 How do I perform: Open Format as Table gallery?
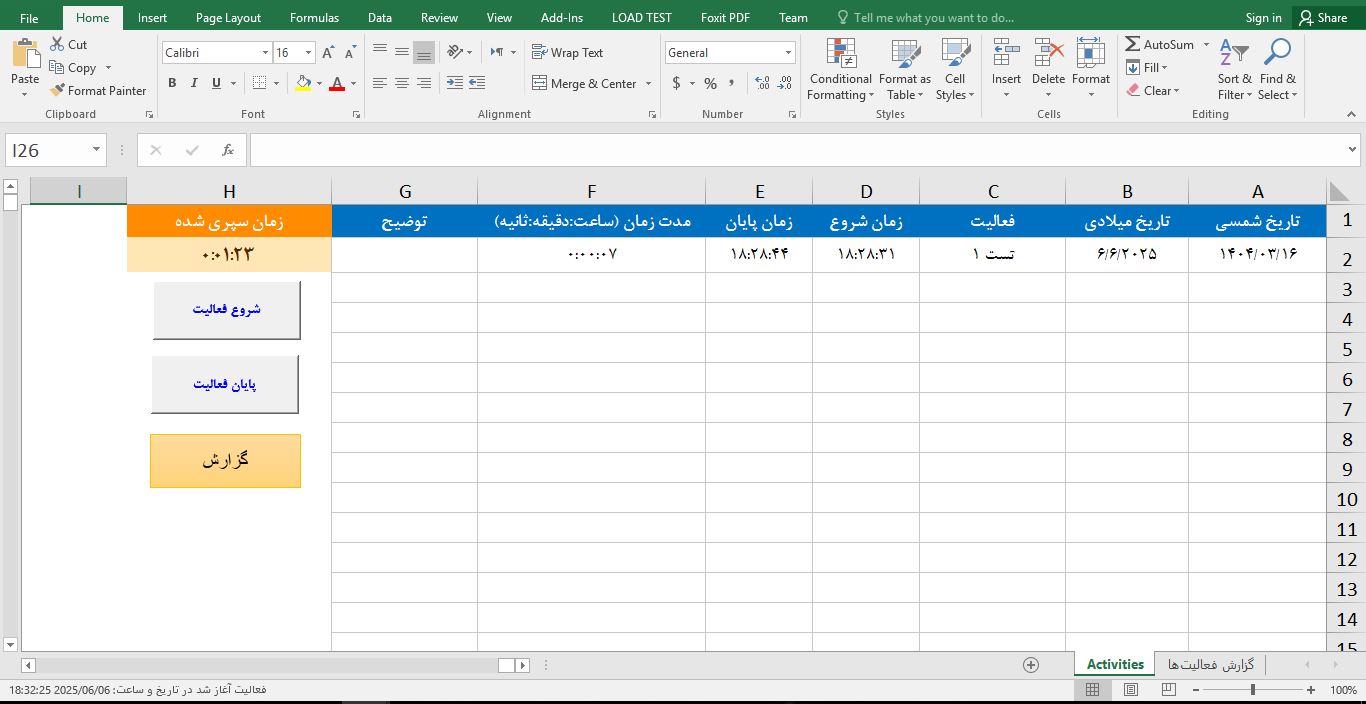click(905, 70)
